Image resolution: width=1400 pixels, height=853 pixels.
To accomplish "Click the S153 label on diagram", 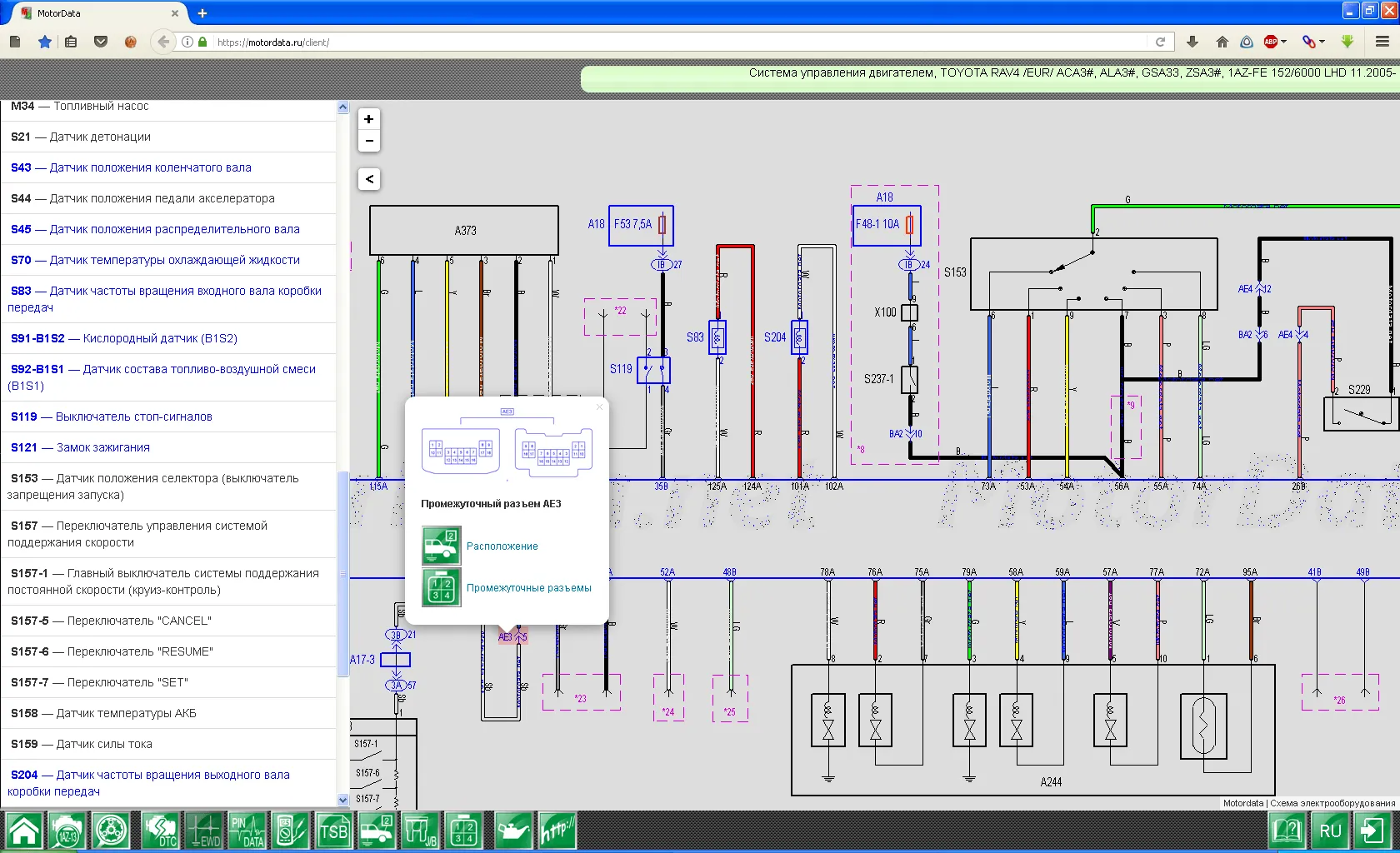I will (955, 272).
